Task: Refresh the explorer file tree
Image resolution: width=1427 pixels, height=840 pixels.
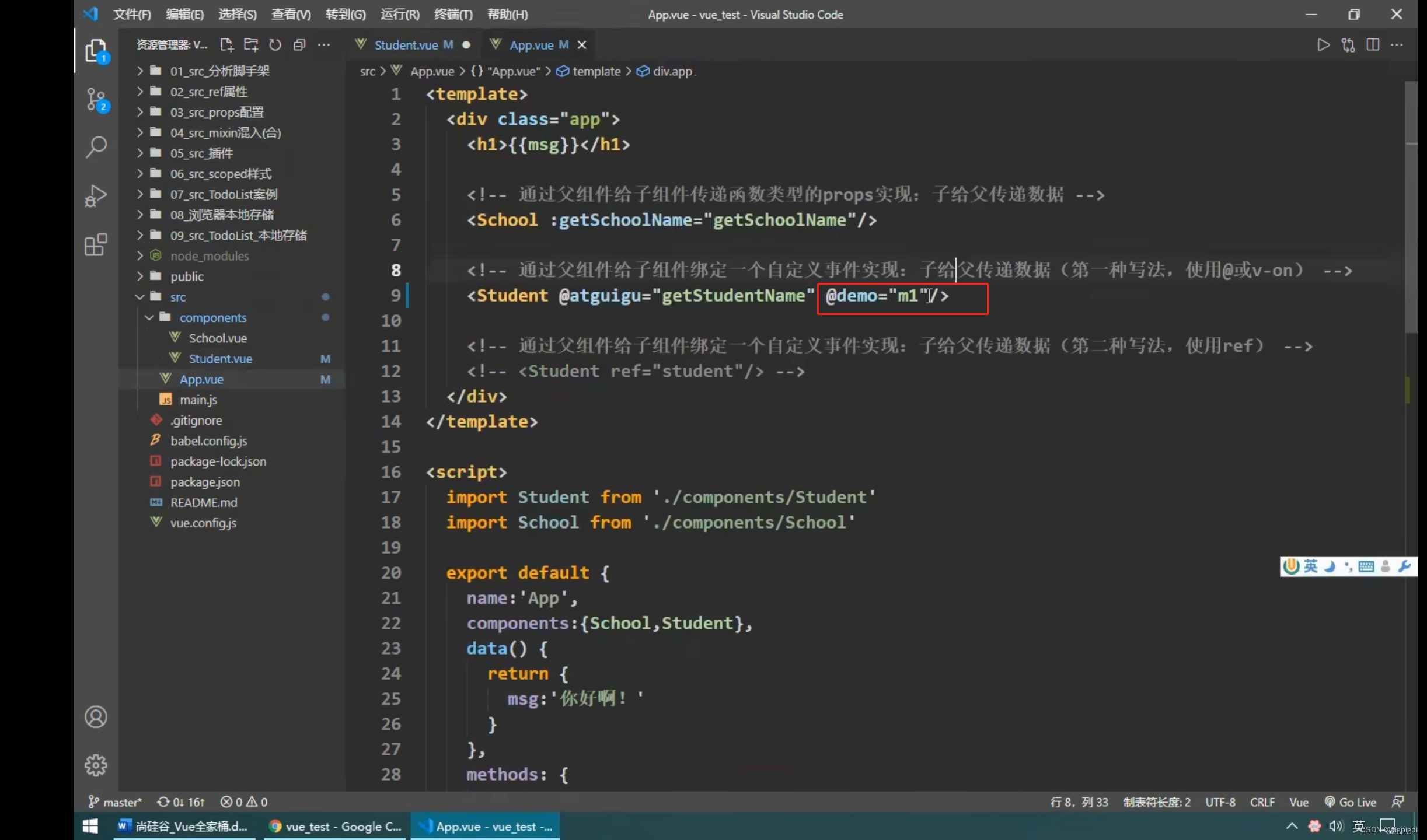Action: [x=275, y=45]
